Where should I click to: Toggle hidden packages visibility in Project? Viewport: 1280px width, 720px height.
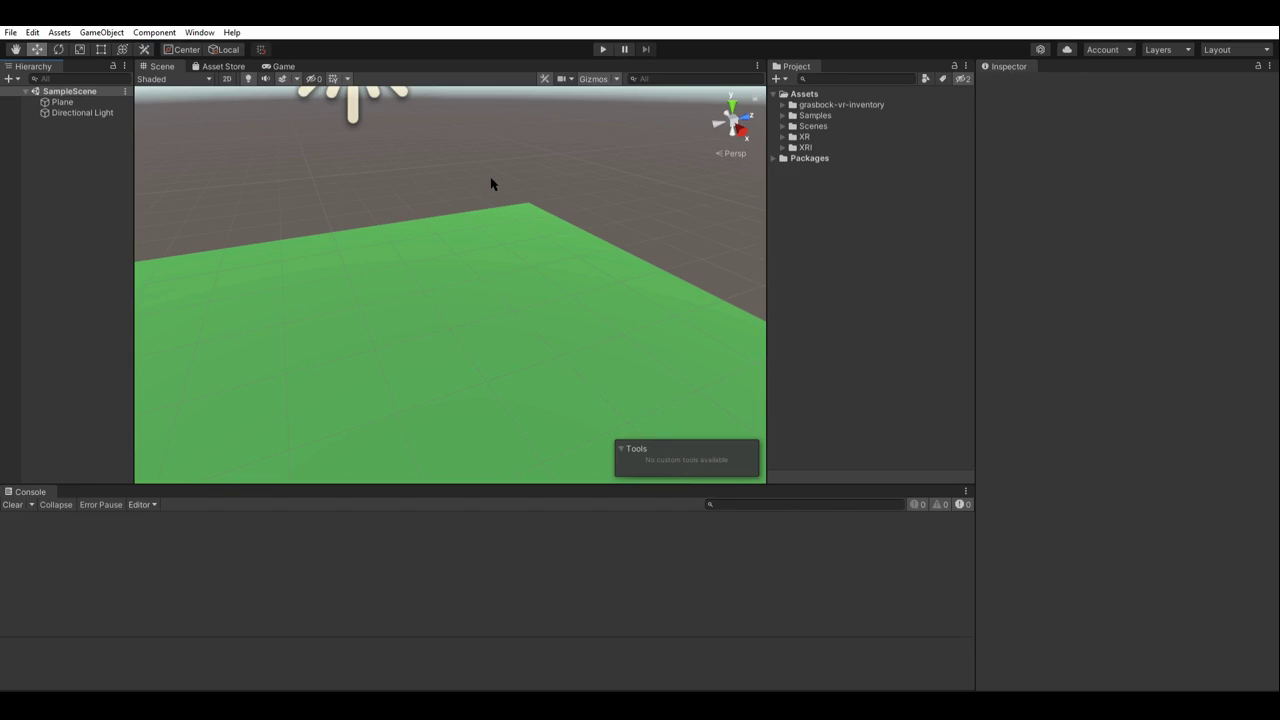[x=963, y=79]
